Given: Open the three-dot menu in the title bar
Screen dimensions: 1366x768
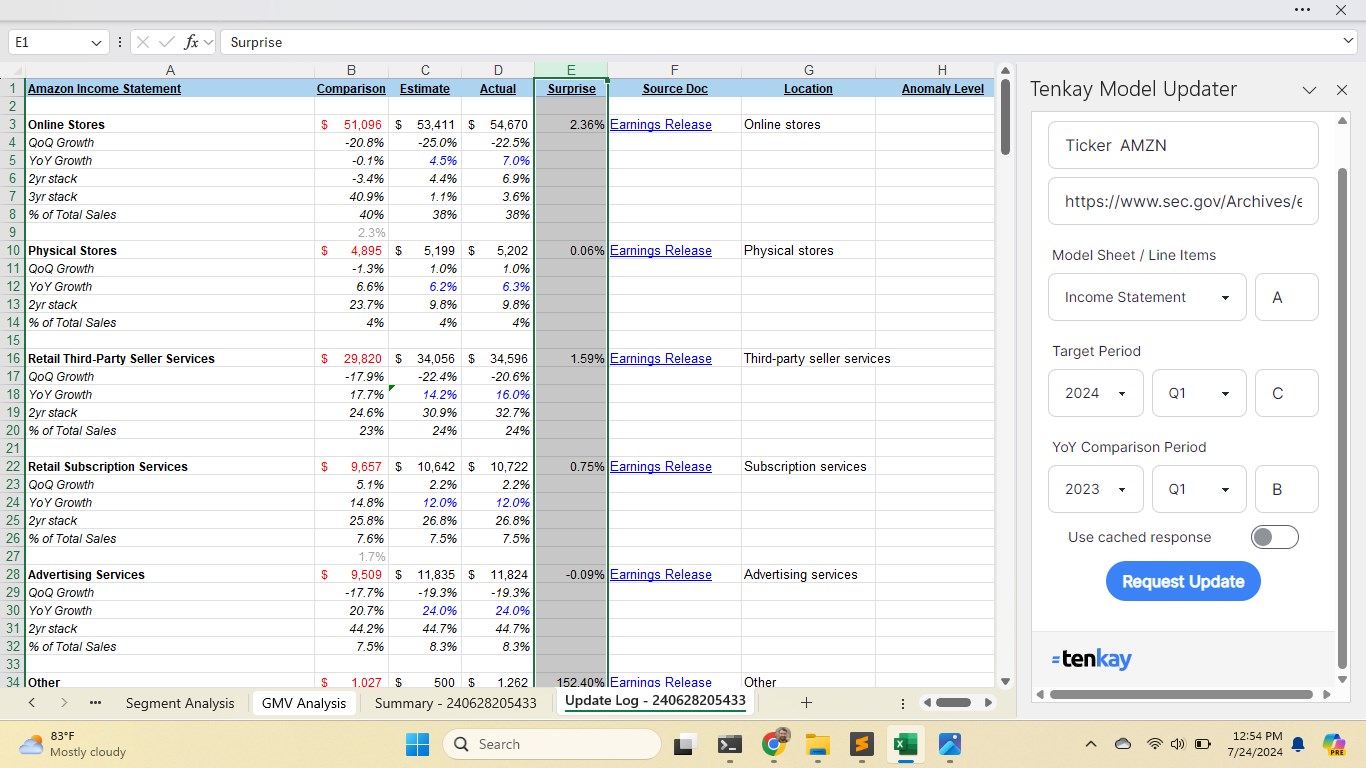Looking at the screenshot, I should (1302, 10).
